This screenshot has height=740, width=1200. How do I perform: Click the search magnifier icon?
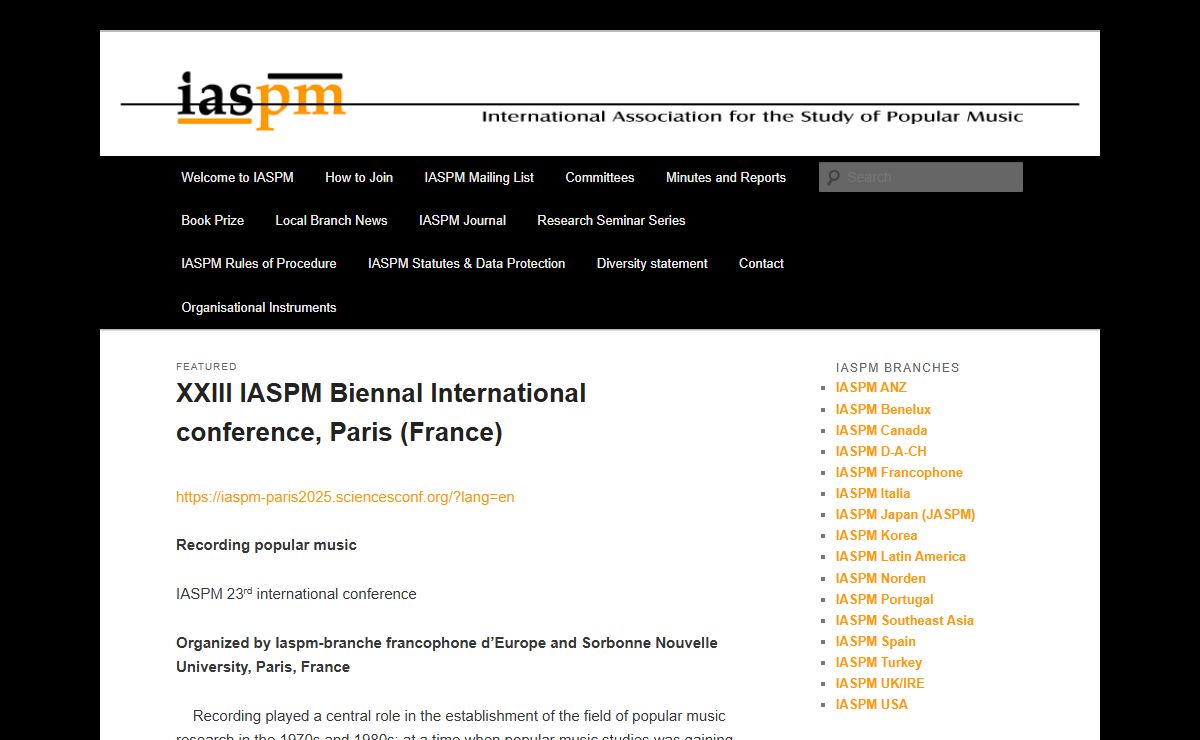pyautogui.click(x=832, y=177)
